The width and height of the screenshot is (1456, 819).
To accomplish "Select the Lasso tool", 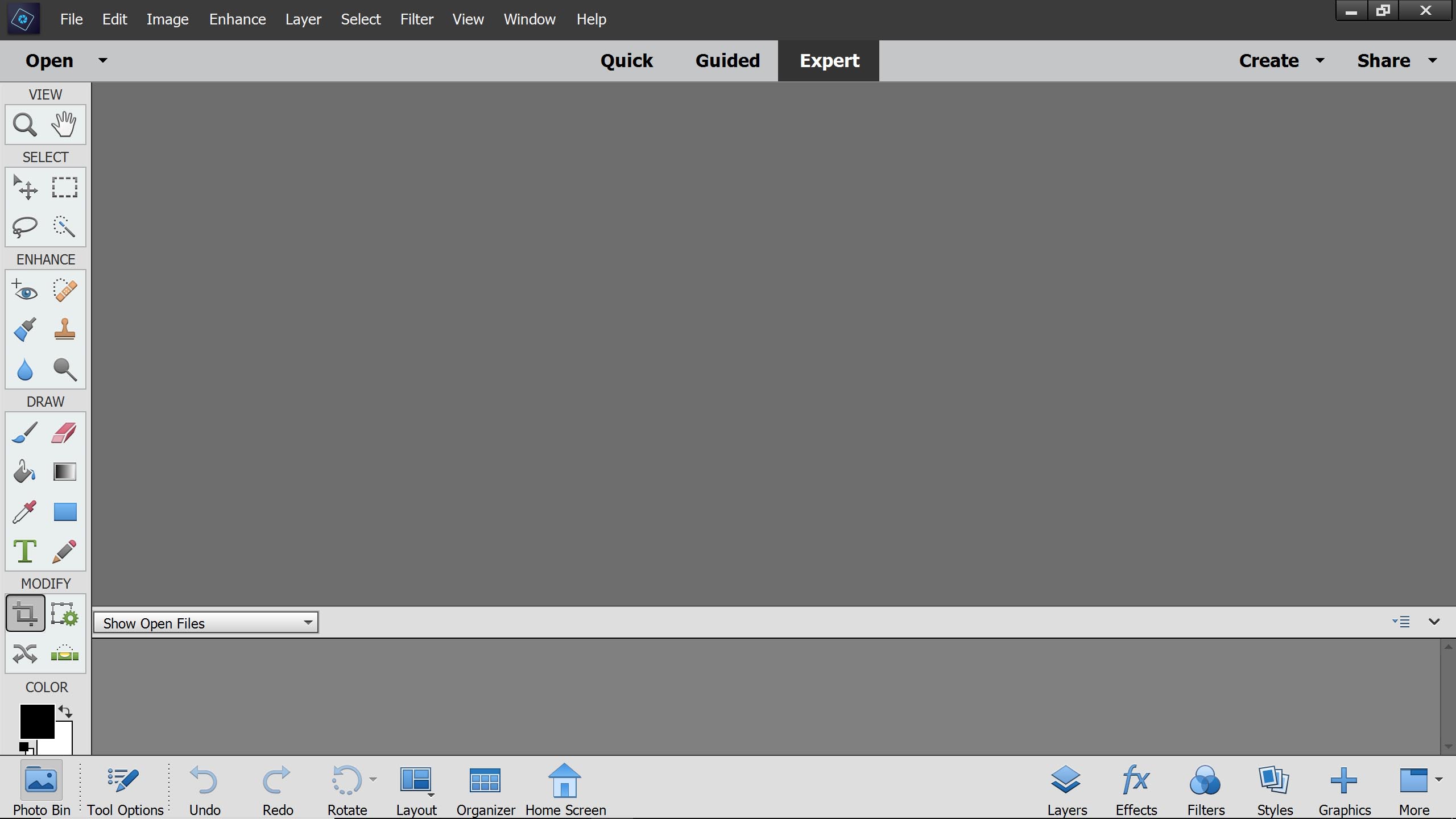I will [24, 227].
